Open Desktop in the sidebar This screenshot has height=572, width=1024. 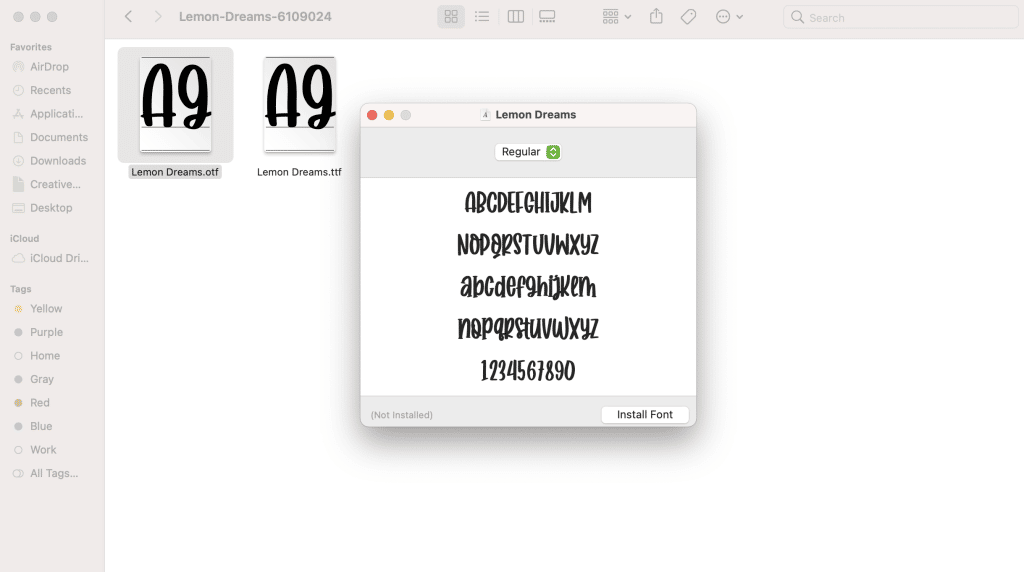tap(51, 208)
